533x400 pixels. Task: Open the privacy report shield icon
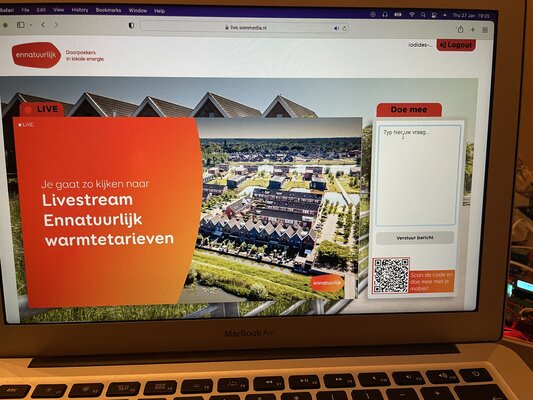(131, 25)
